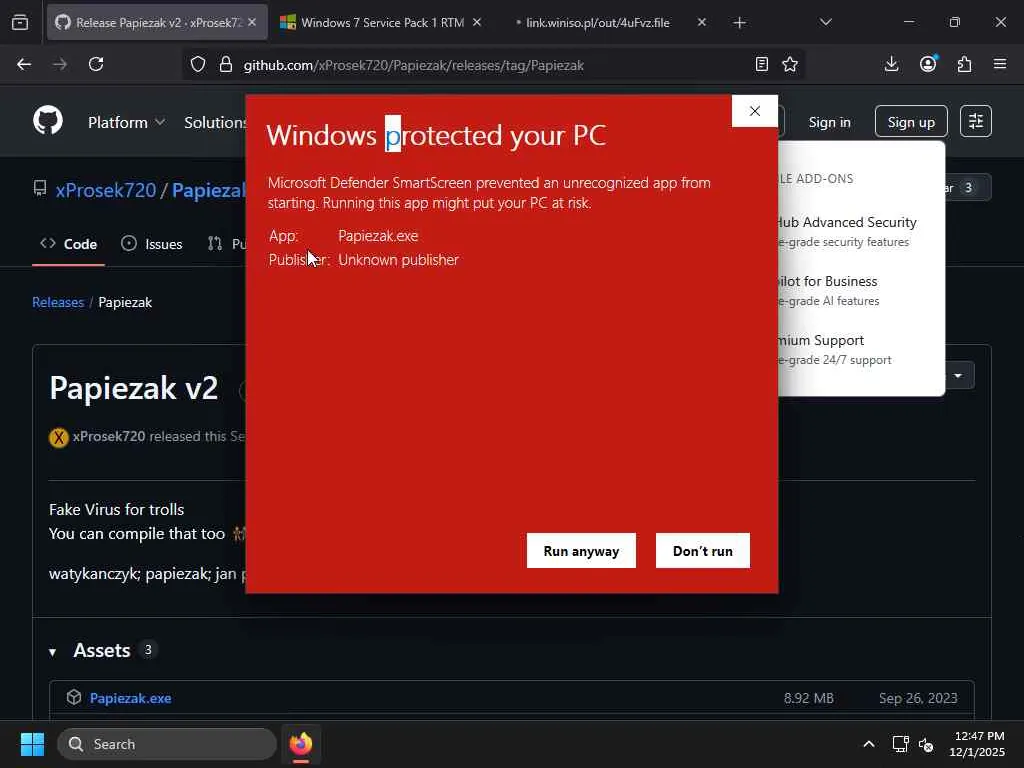Click Sign in link
This screenshot has width=1024, height=768.
pos(829,122)
